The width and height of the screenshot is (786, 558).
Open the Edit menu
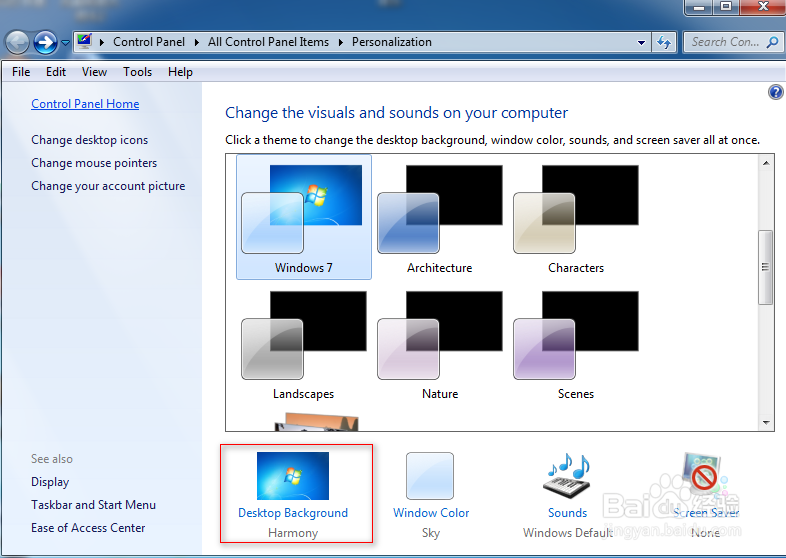pos(56,72)
